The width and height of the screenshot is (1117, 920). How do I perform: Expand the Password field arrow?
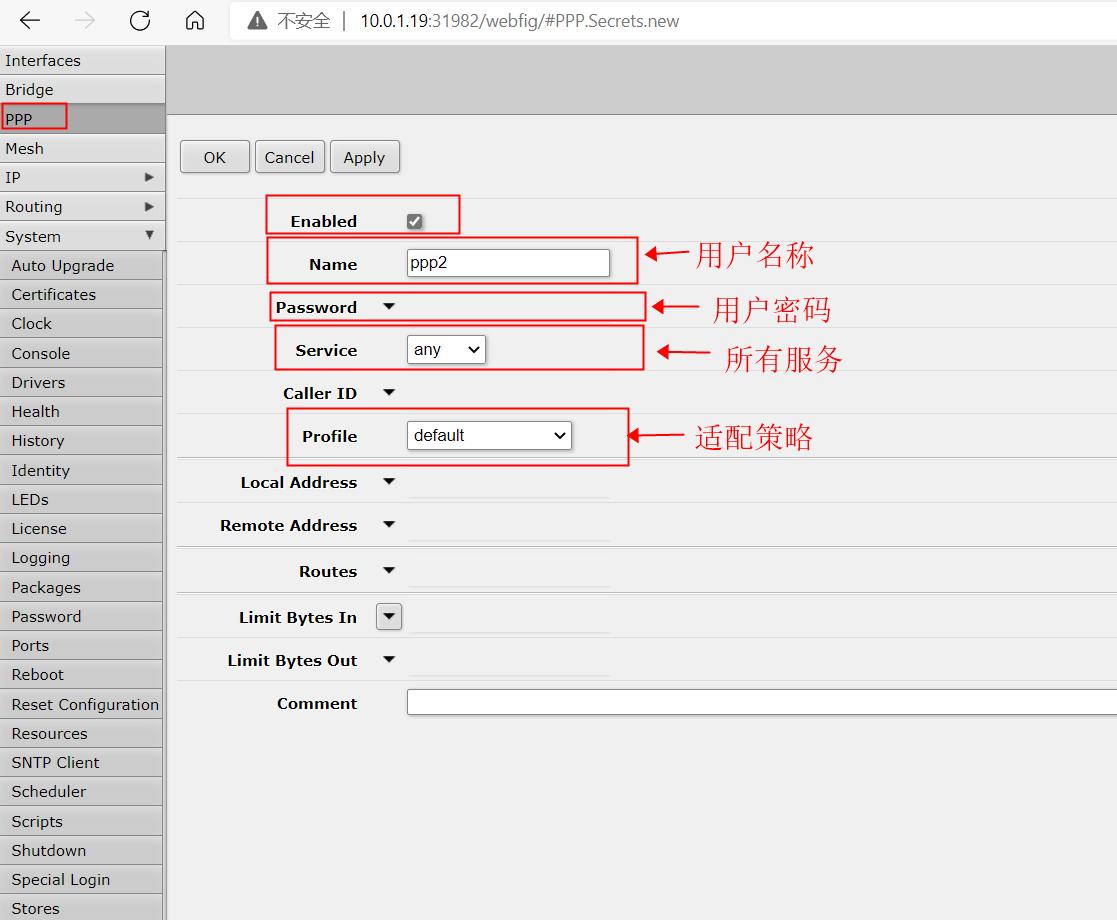pos(389,307)
